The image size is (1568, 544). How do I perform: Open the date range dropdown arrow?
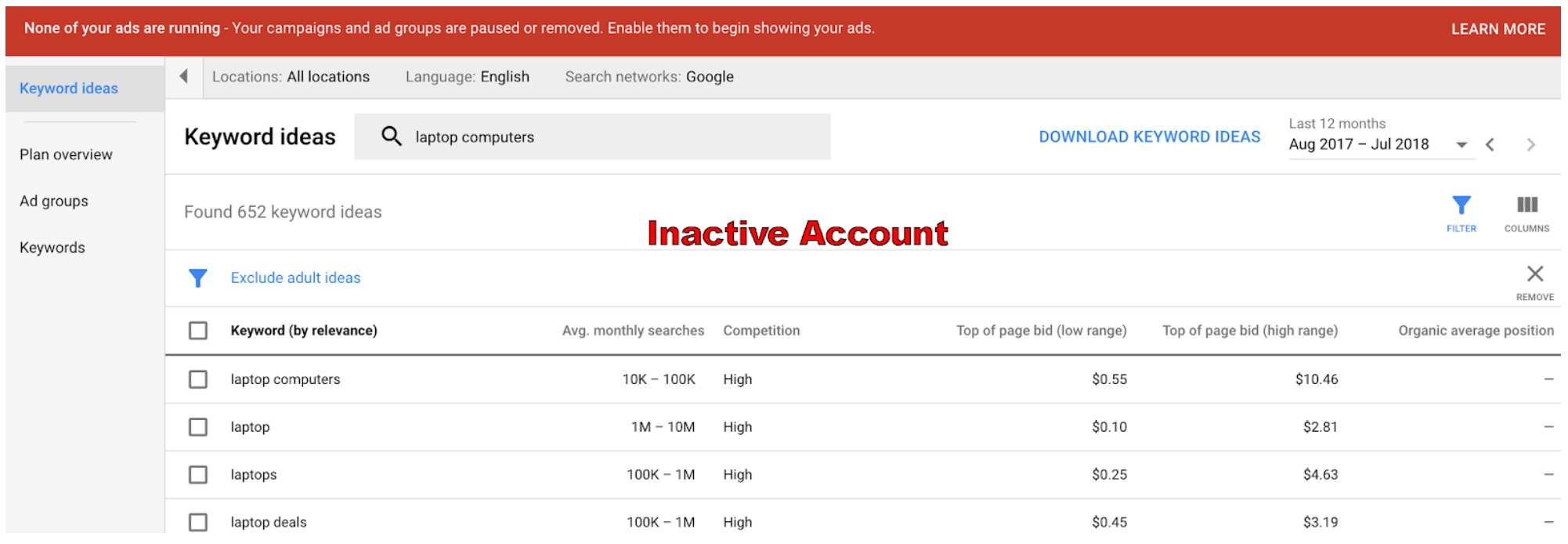(x=1461, y=145)
